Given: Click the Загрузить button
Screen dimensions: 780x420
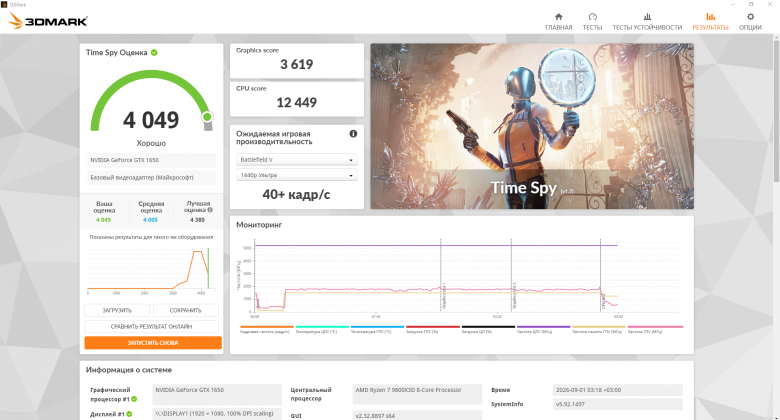Looking at the screenshot, I should click(x=117, y=310).
